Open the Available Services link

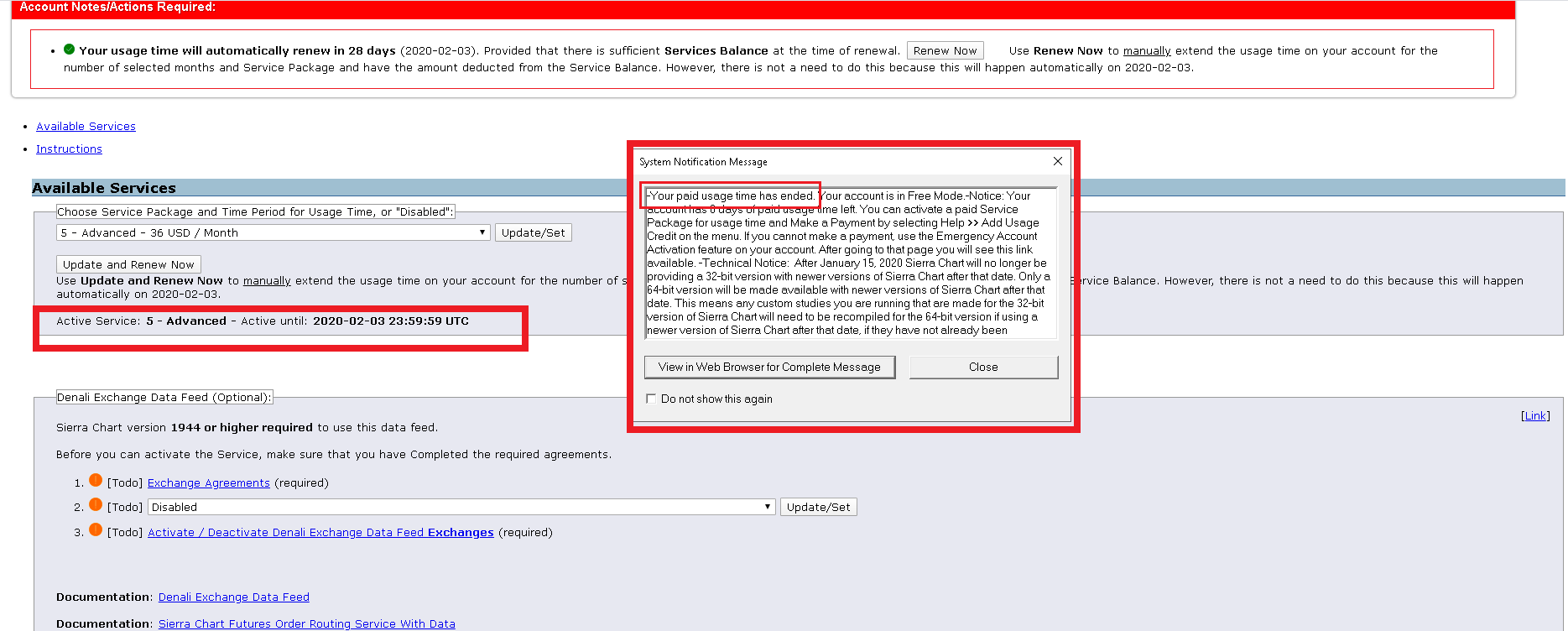(x=86, y=127)
